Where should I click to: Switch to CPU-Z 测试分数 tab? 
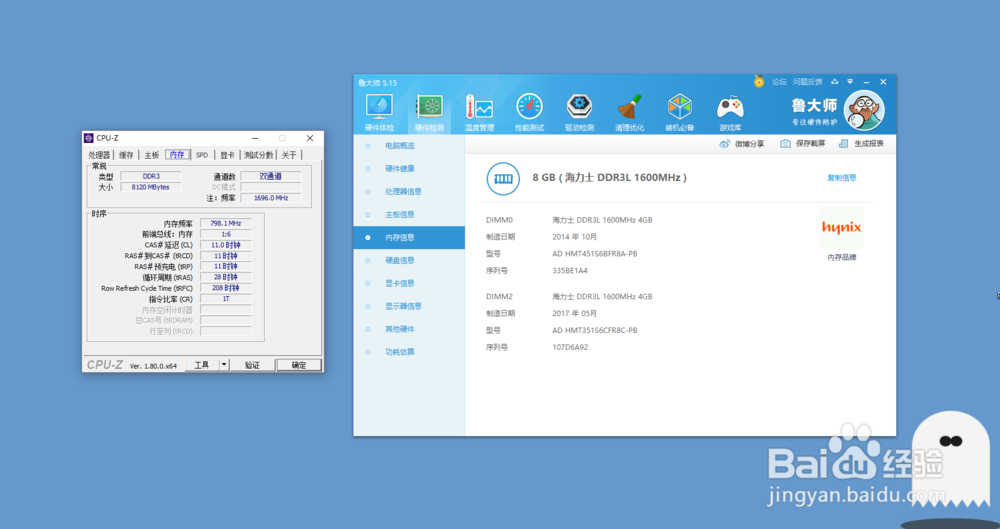point(258,155)
